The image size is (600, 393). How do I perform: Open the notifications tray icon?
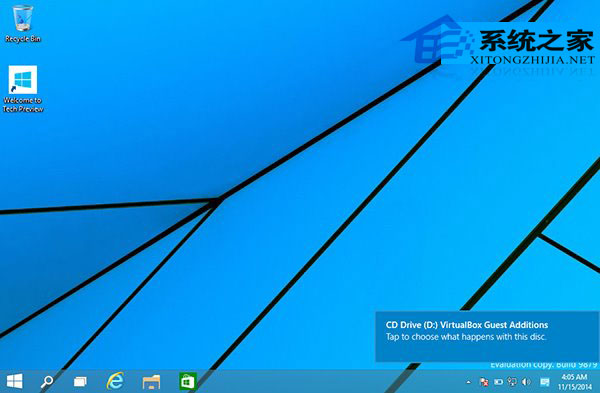click(545, 382)
